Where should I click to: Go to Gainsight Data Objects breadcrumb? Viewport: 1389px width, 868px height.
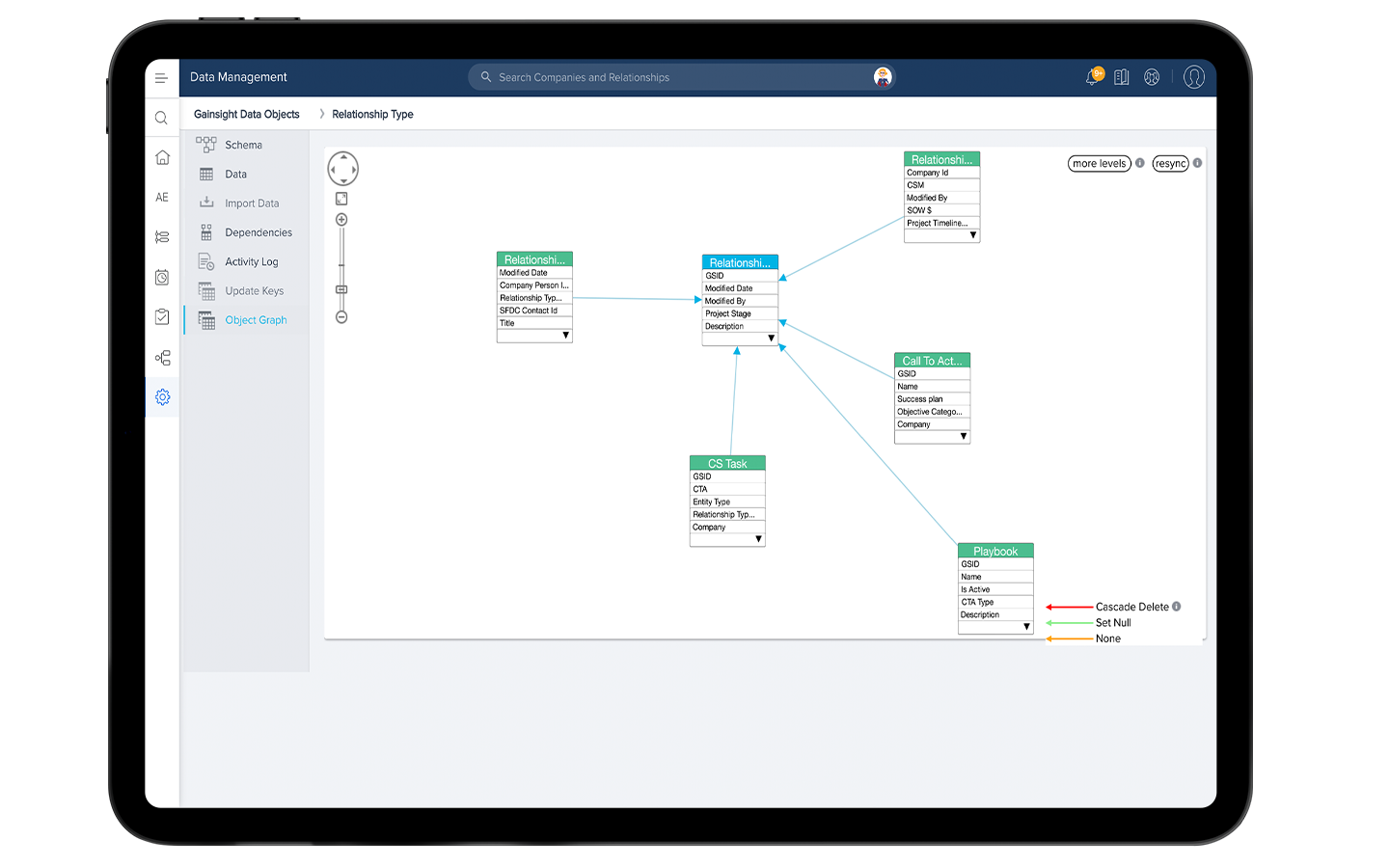tap(246, 114)
